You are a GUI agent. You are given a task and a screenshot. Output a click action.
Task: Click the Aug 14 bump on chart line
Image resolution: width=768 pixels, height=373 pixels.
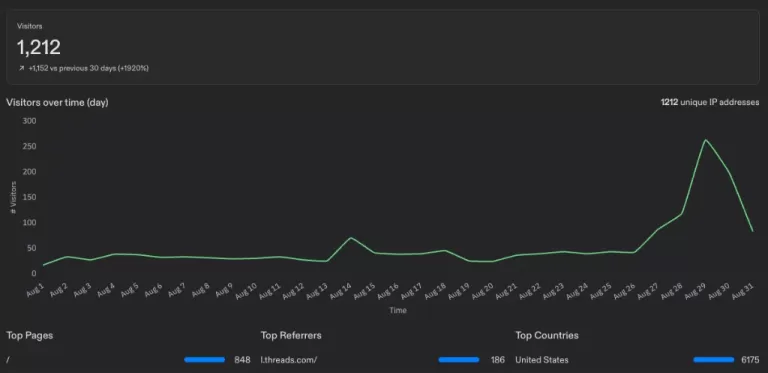tap(351, 238)
